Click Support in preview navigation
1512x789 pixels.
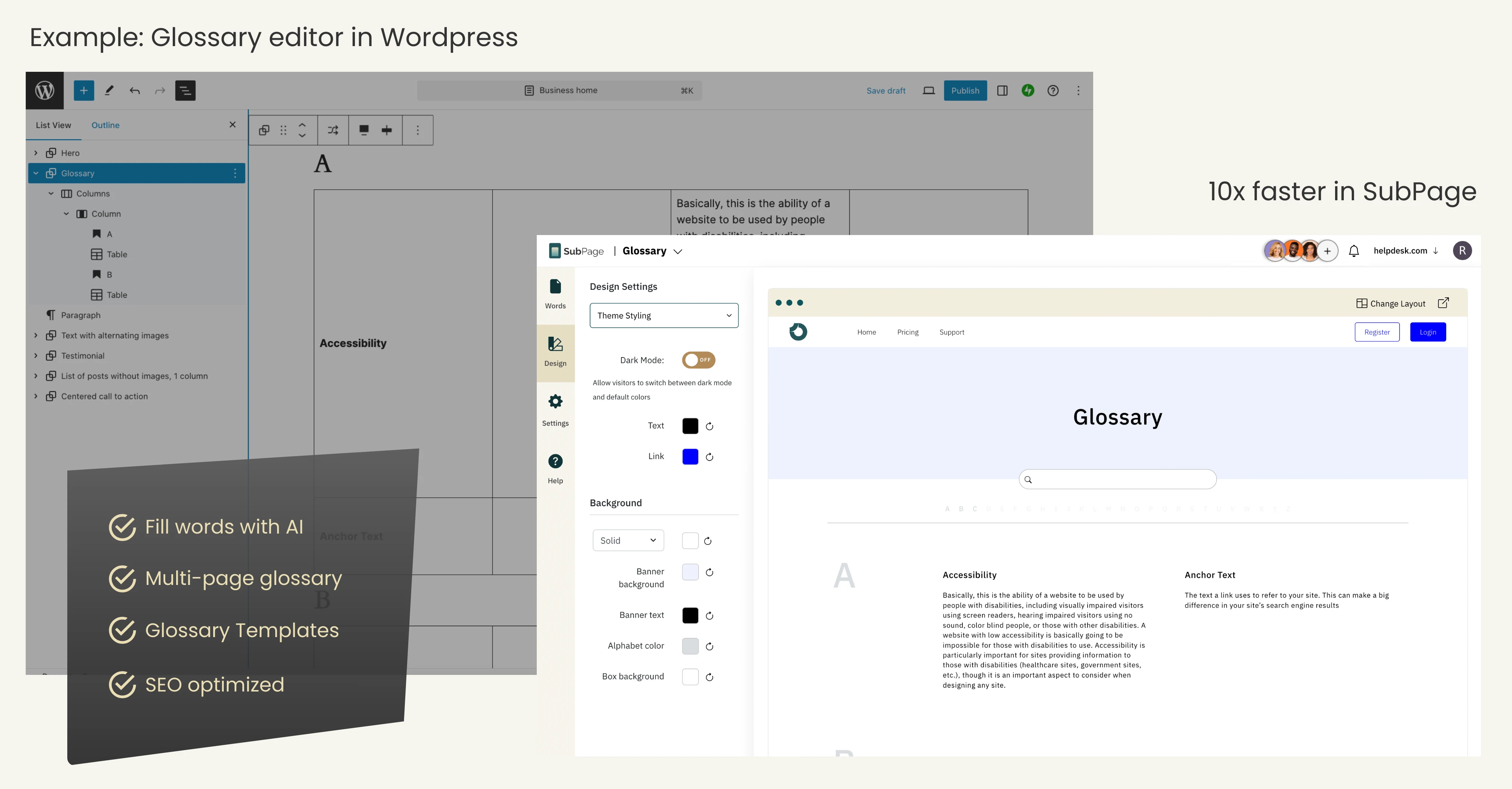[x=951, y=332]
